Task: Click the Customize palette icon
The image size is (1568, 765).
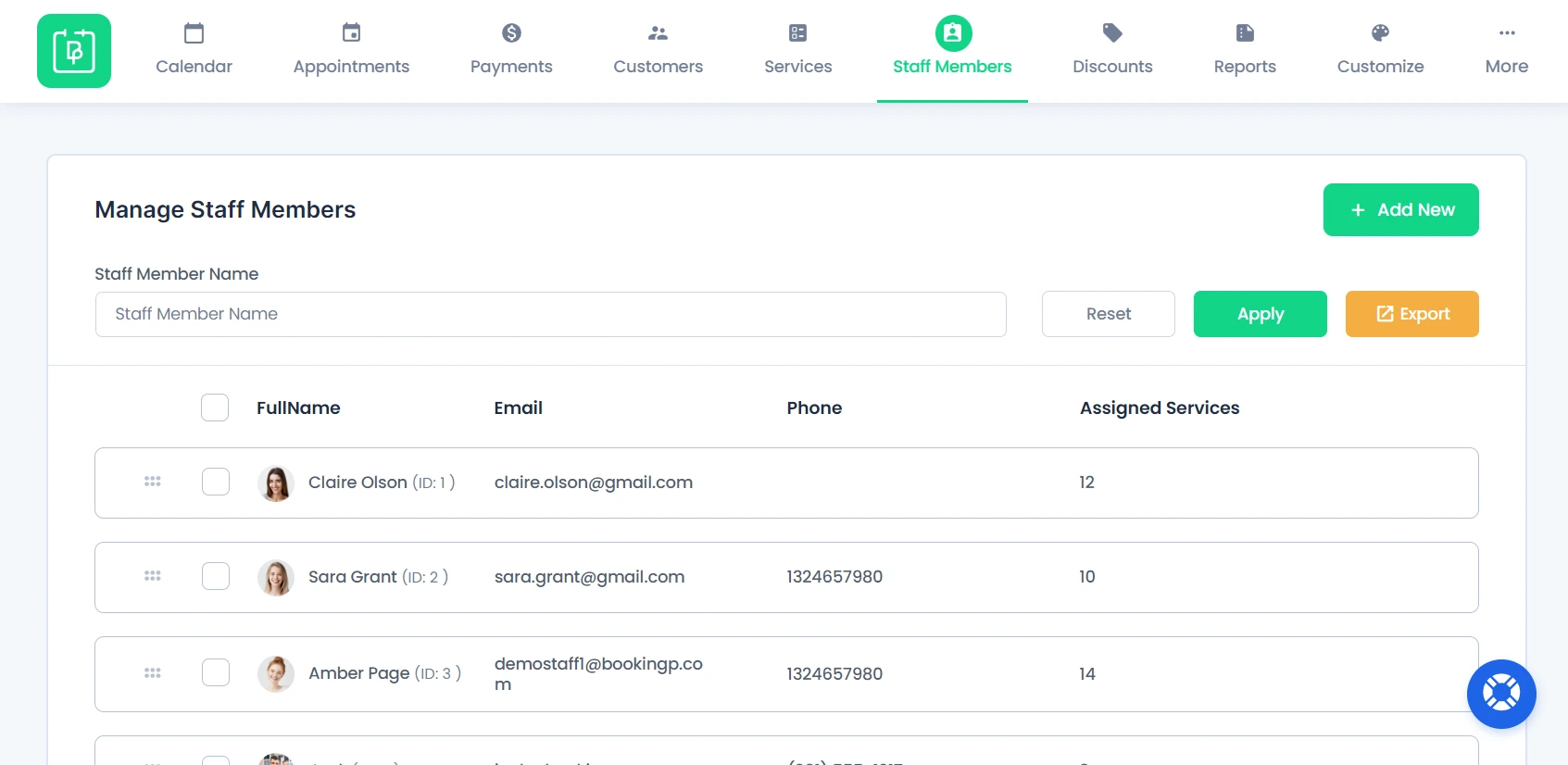Action: pos(1380,33)
